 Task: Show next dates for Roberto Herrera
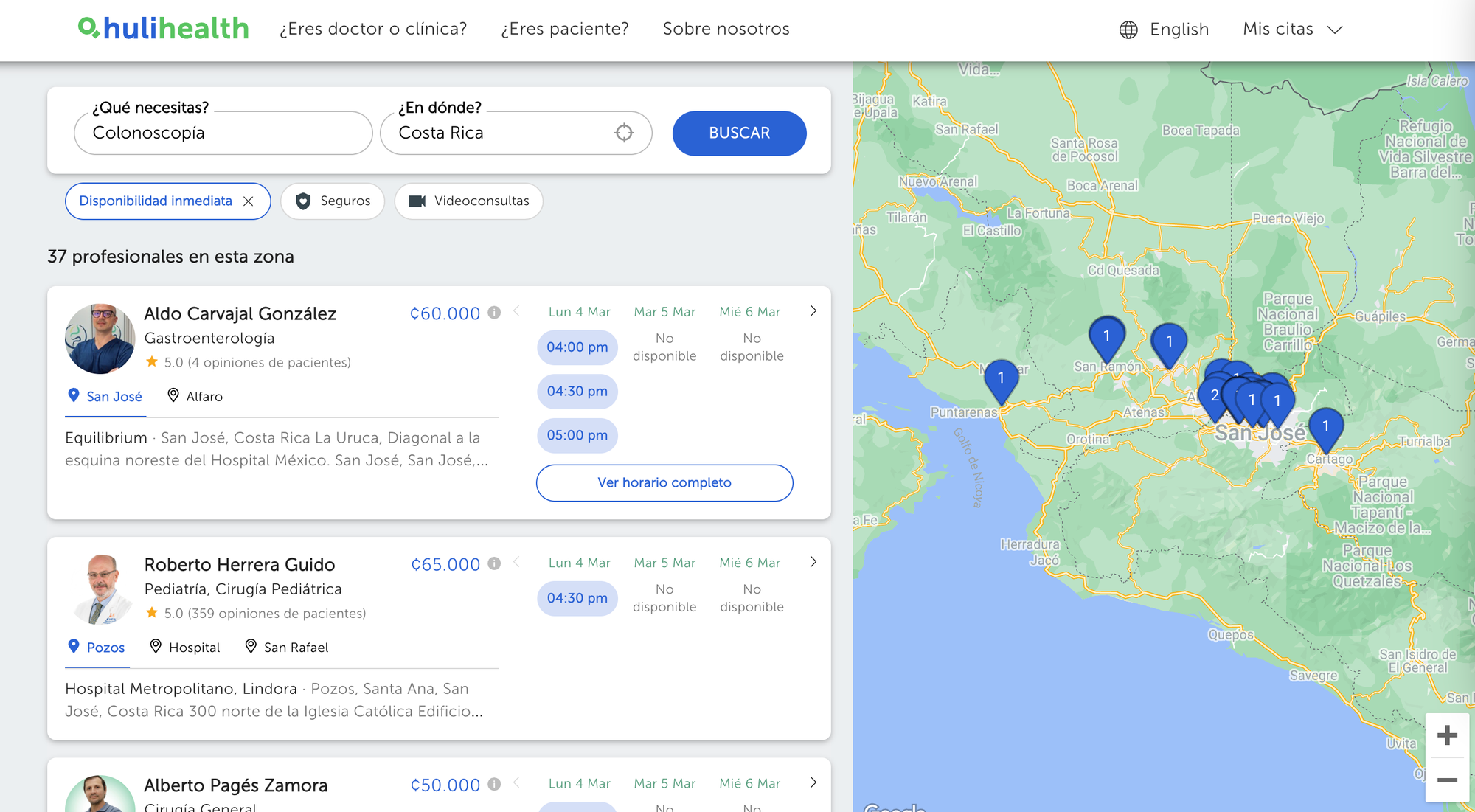(x=813, y=562)
